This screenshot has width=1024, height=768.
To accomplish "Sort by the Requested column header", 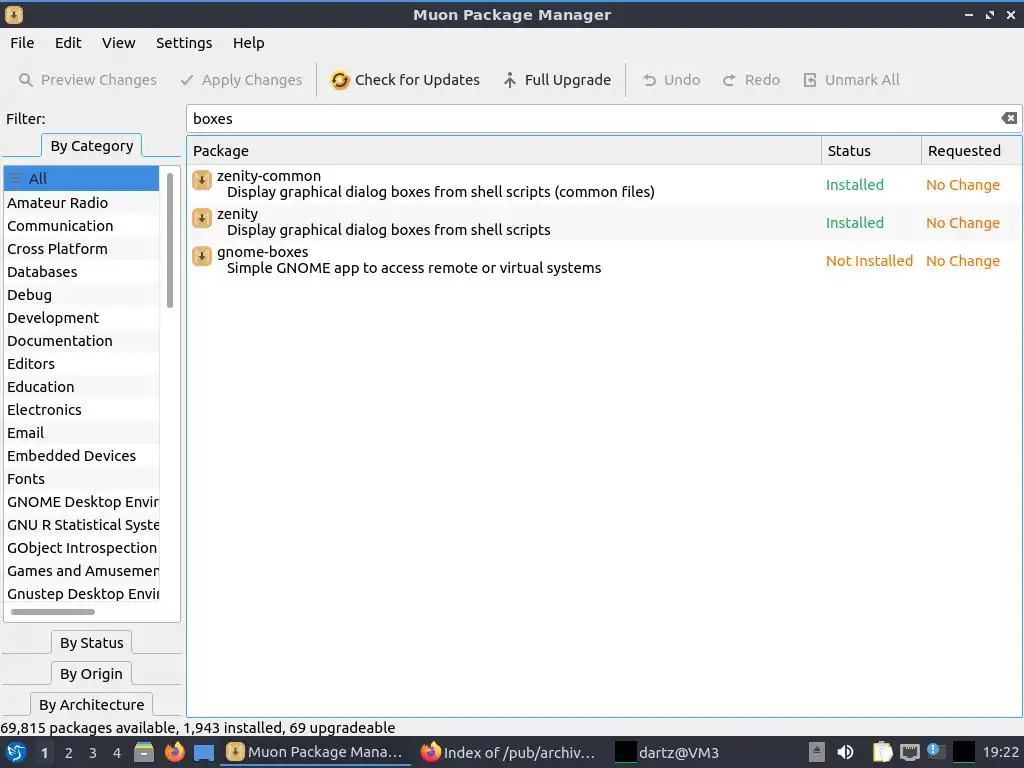I will 971,151.
